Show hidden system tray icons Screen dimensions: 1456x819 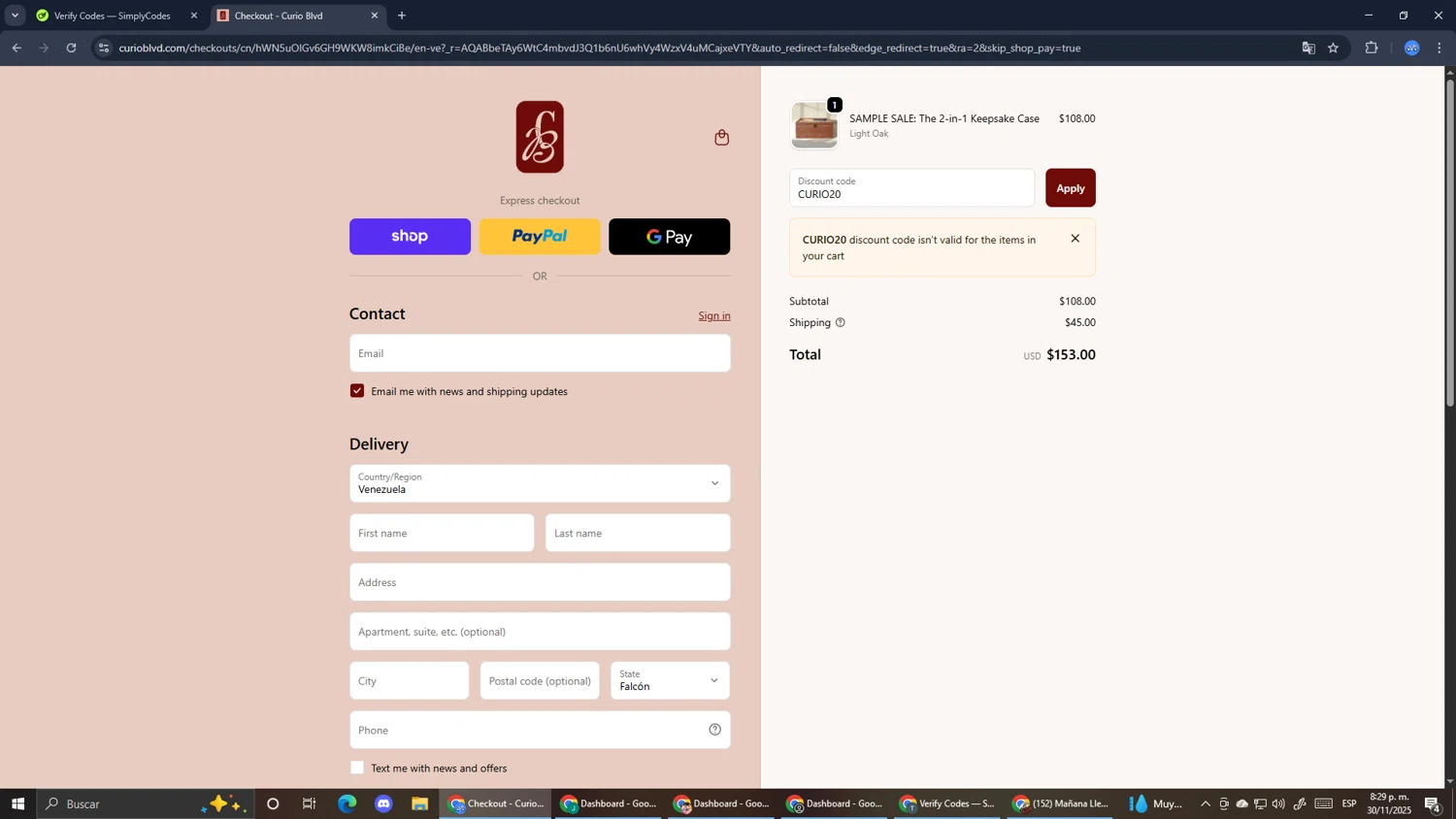point(1206,803)
